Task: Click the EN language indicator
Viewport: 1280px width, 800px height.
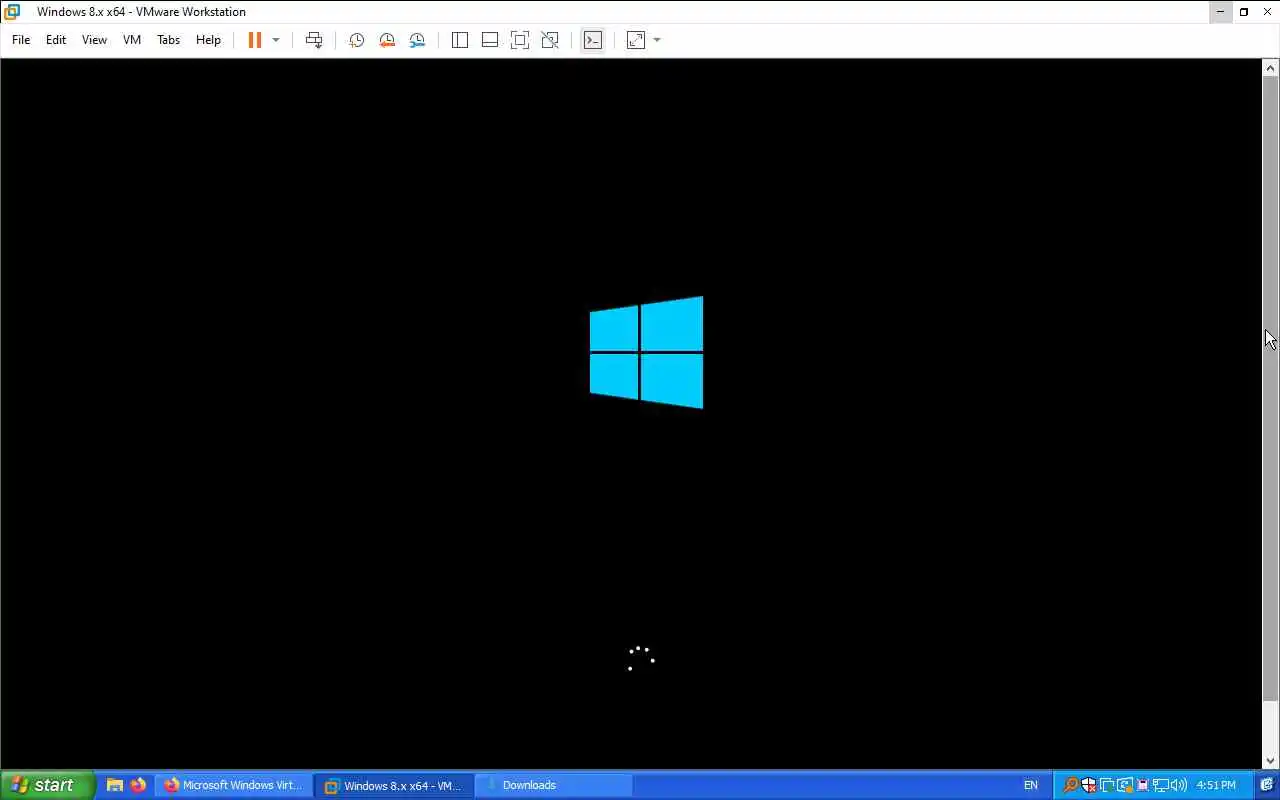Action: click(x=1031, y=785)
